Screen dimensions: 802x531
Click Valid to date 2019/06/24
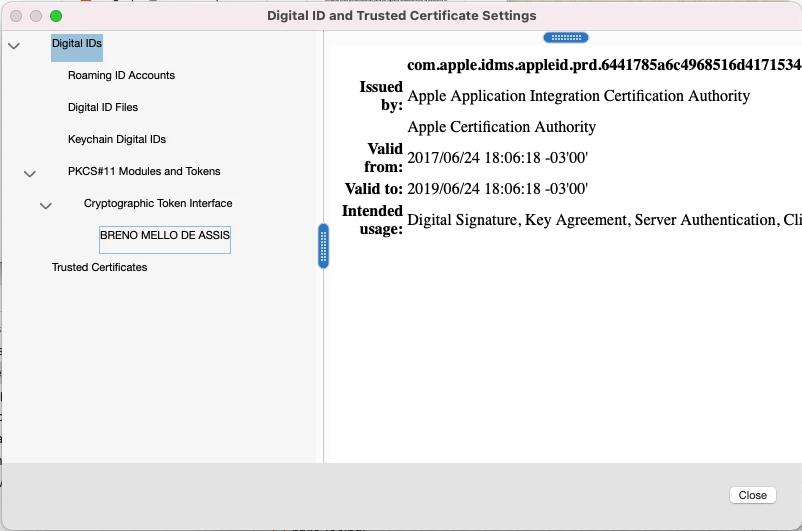pyautogui.click(x=497, y=189)
